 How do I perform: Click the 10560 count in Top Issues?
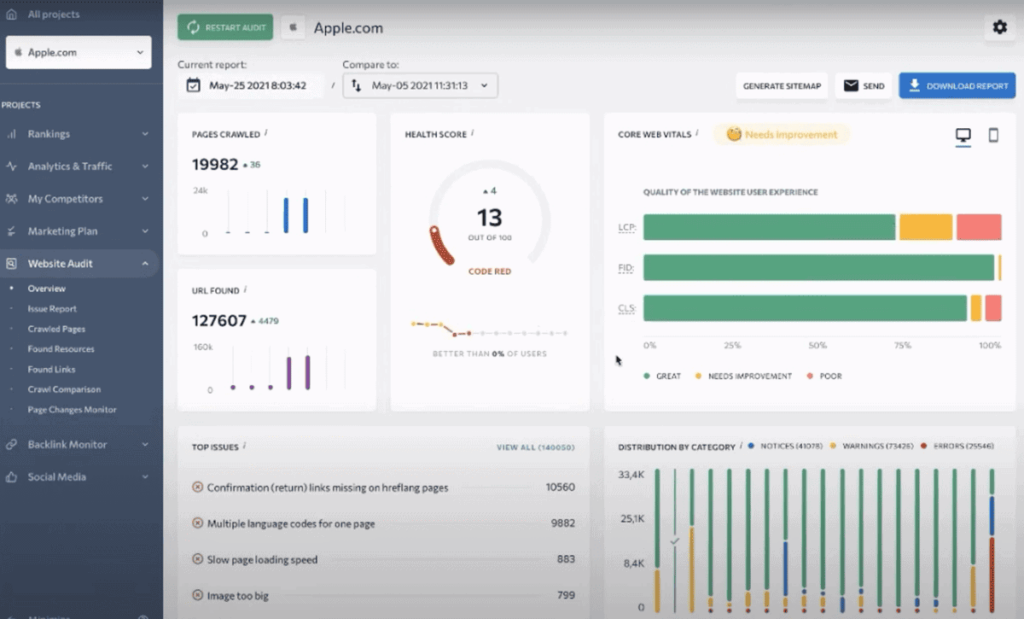pyautogui.click(x=560, y=487)
